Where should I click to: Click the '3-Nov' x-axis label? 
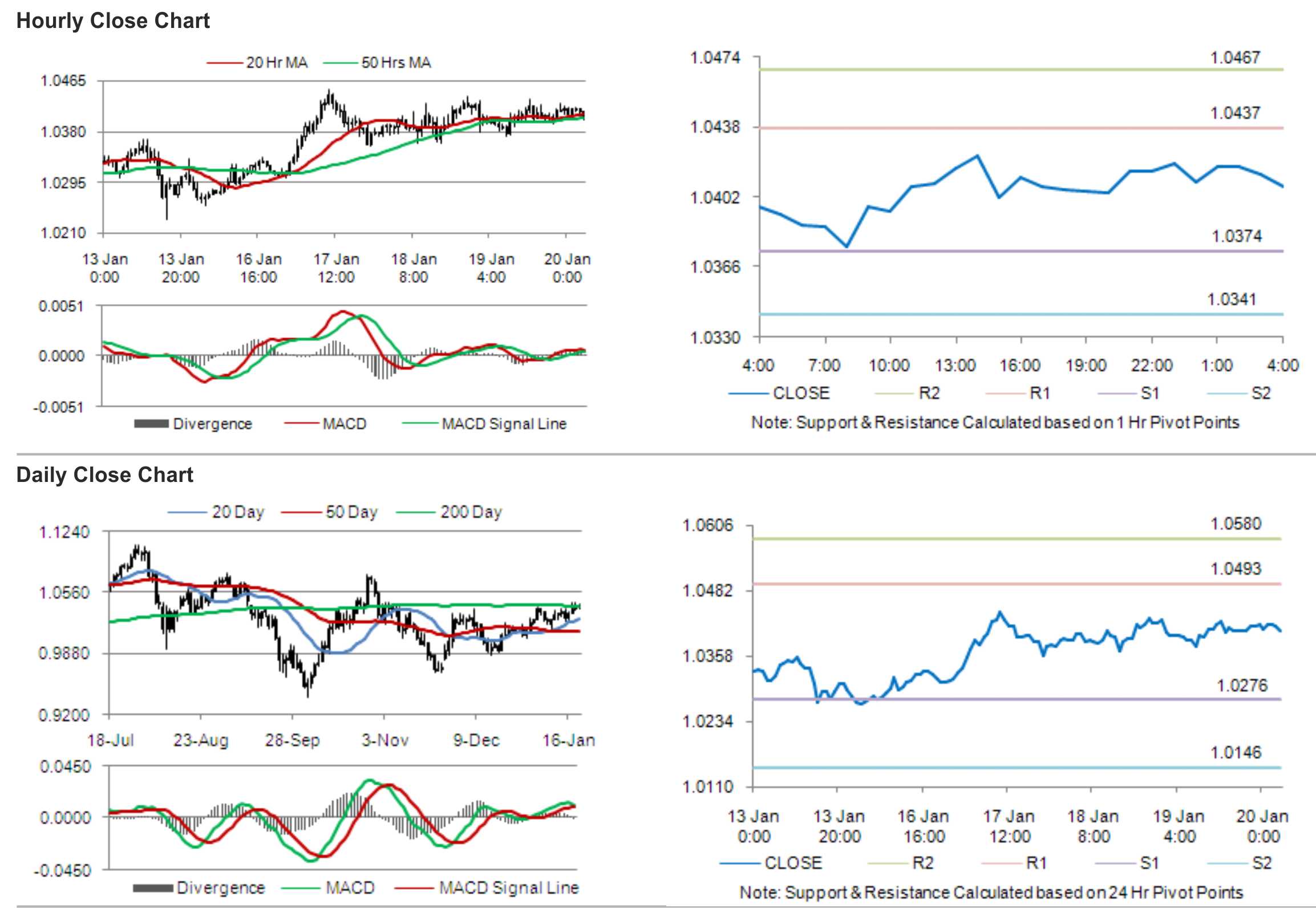pyautogui.click(x=384, y=740)
